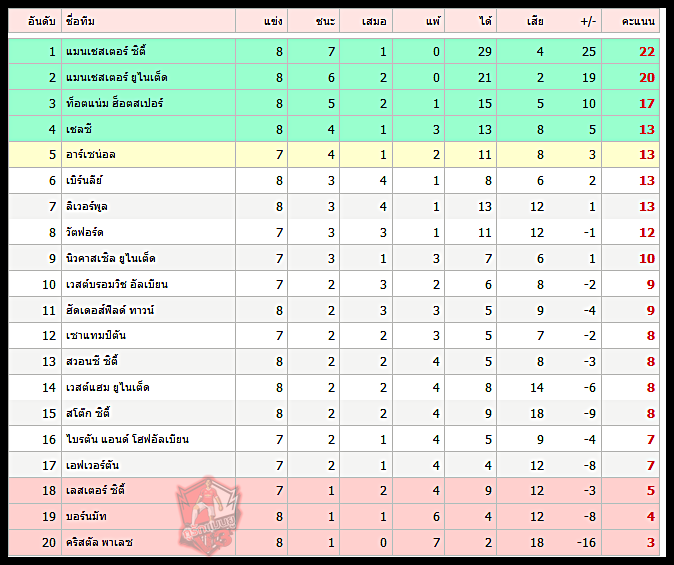Click the เซาแทมป์ตัน team name

pos(96,335)
